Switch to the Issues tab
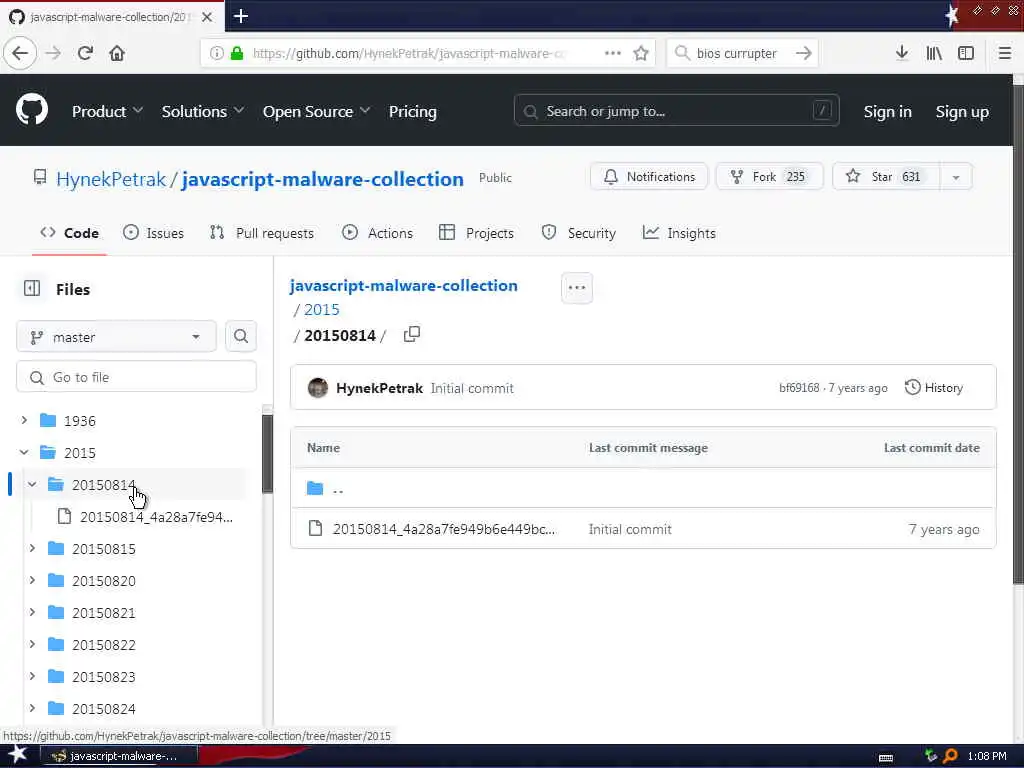The height and width of the screenshot is (768, 1024). (153, 233)
